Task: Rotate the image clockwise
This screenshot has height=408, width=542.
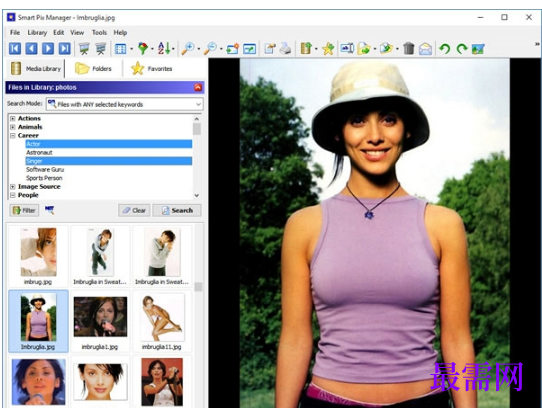Action: tap(462, 49)
